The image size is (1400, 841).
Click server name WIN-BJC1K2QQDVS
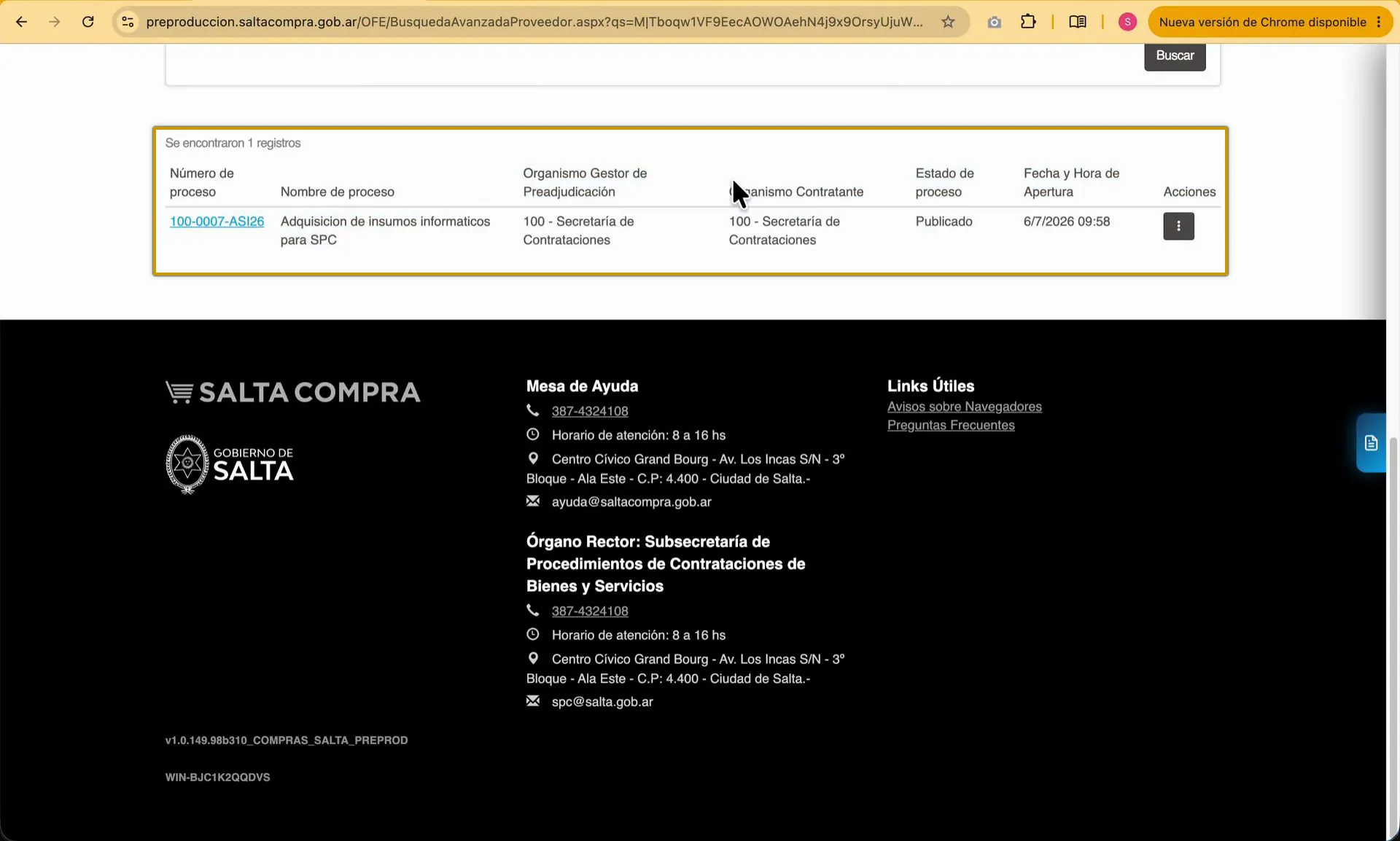pos(217,778)
